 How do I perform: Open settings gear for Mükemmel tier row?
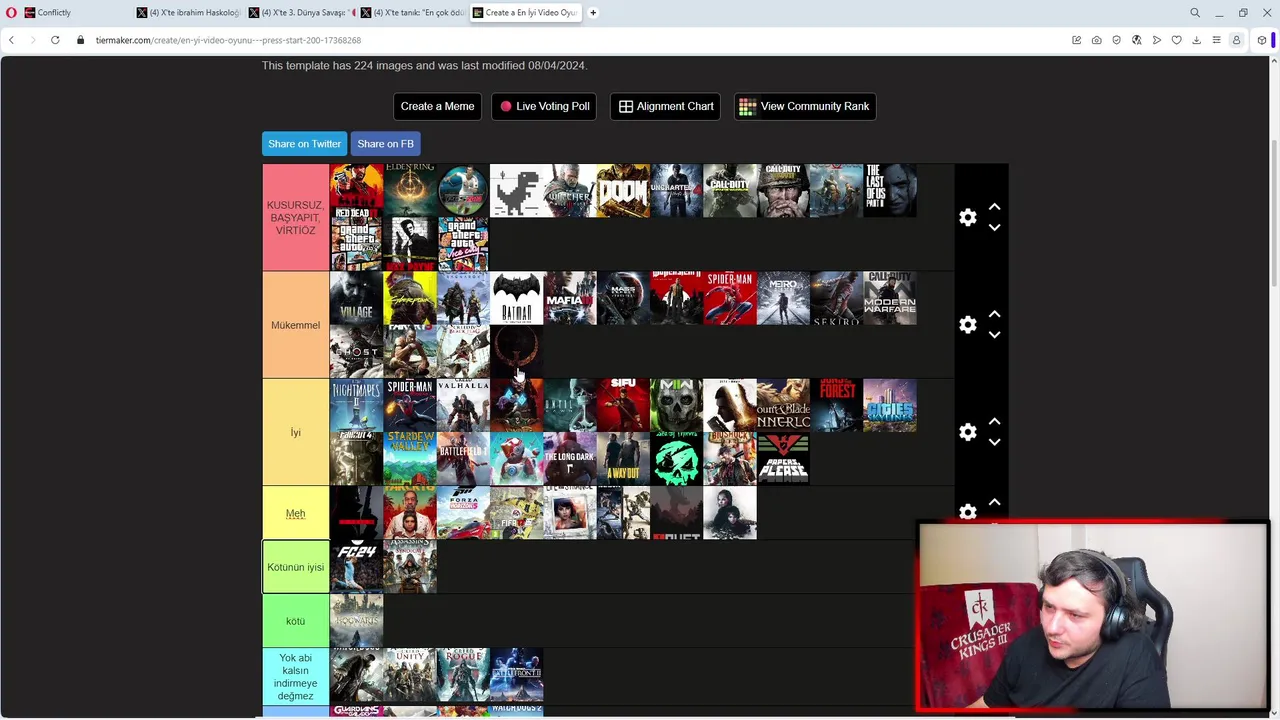[968, 325]
